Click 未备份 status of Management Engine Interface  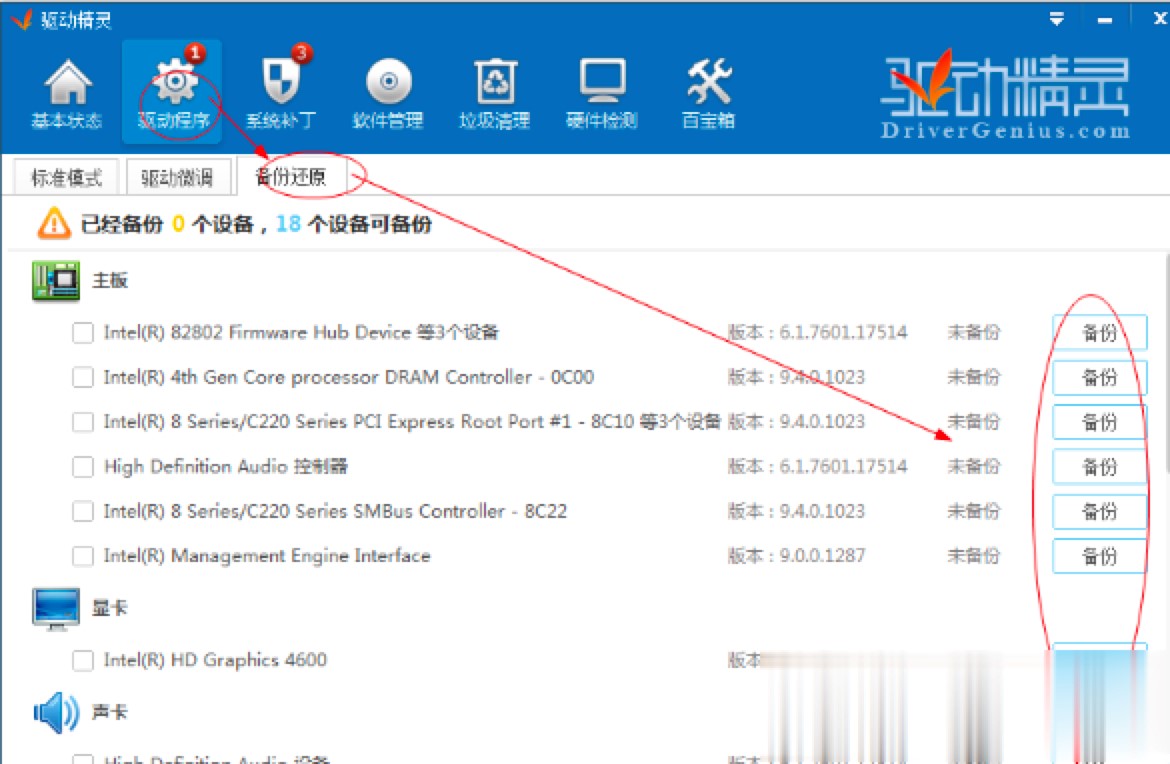[x=973, y=557]
